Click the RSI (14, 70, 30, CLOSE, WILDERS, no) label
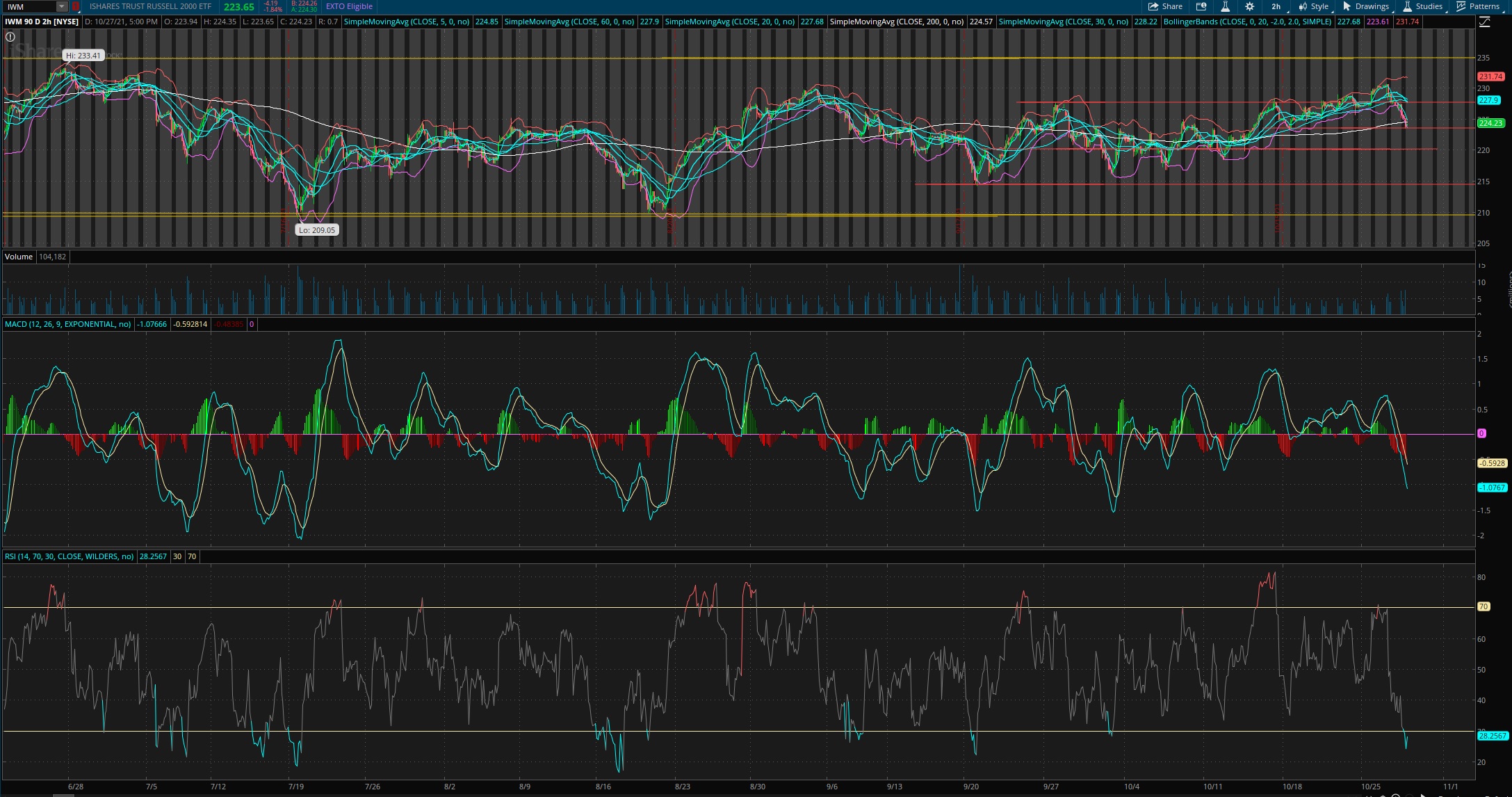Viewport: 1512px width, 797px height. [69, 556]
